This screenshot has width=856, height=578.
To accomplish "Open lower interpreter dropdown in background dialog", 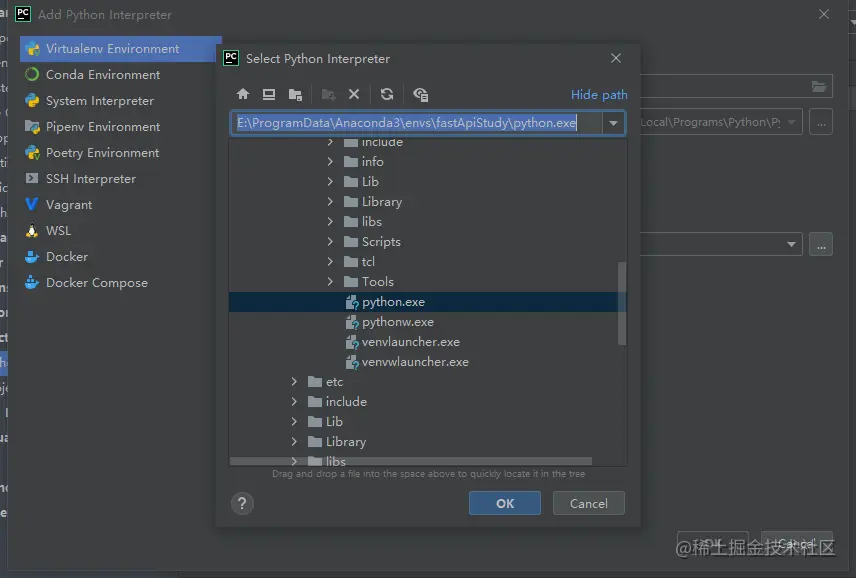I will pos(791,244).
